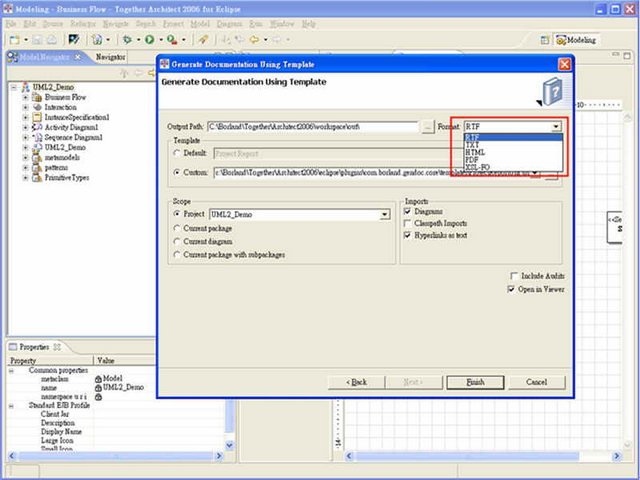
Task: Click the Properties view icon in its tab
Action: tap(13, 347)
